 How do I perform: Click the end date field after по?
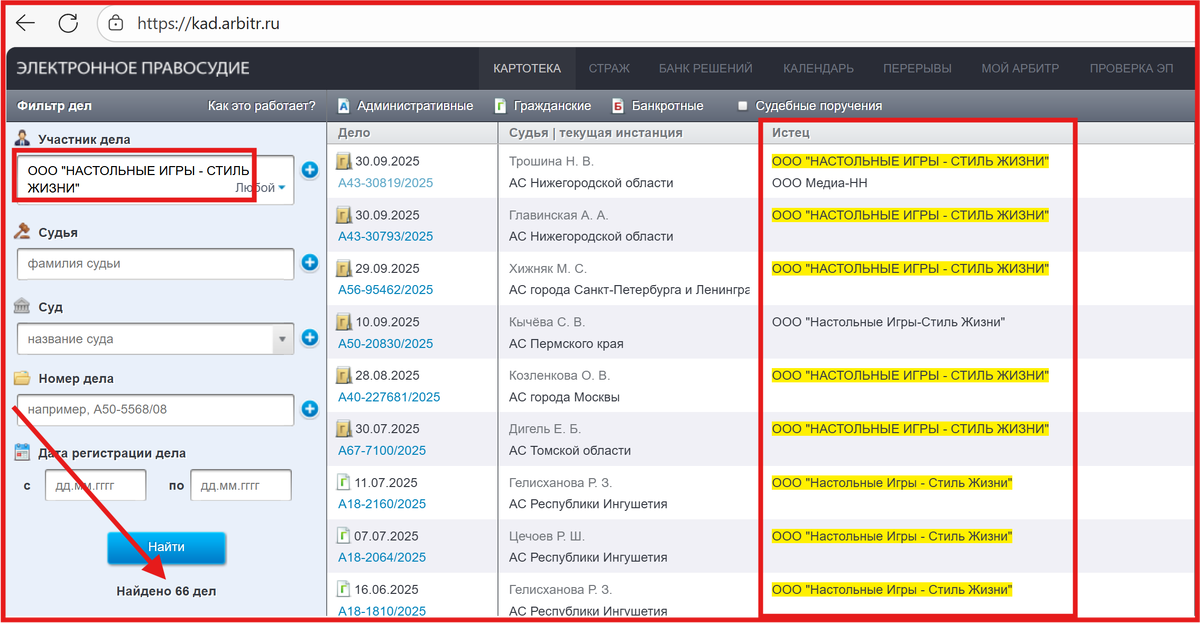click(x=241, y=485)
